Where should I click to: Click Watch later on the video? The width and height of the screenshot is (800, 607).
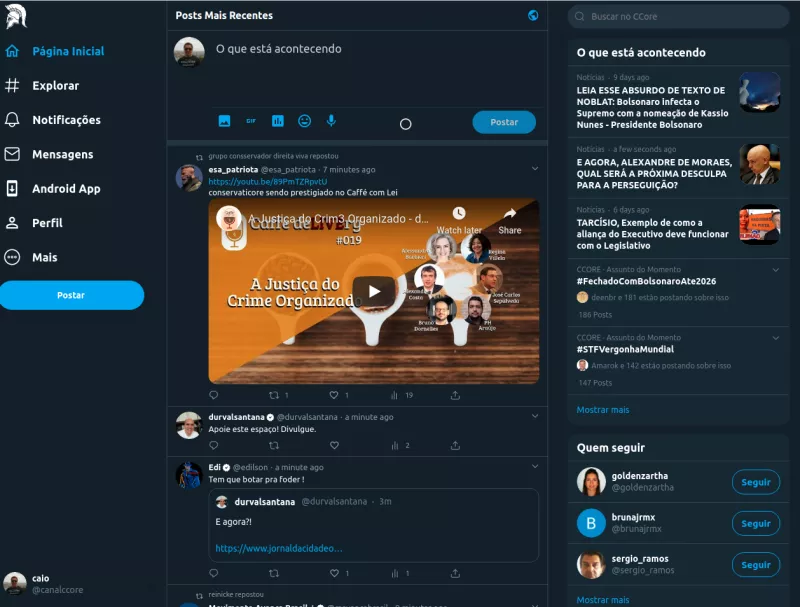(x=459, y=221)
